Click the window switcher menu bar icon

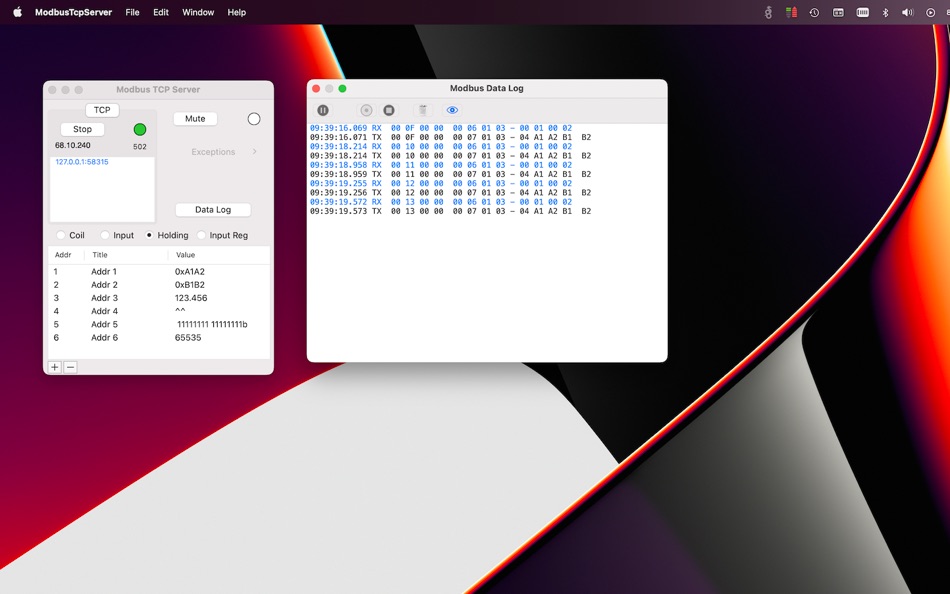839,12
